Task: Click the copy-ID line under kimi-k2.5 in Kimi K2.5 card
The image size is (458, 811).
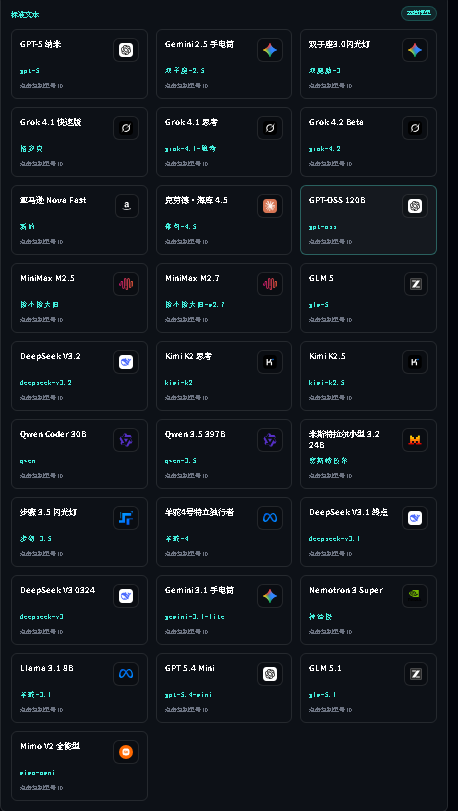Action: click(331, 398)
